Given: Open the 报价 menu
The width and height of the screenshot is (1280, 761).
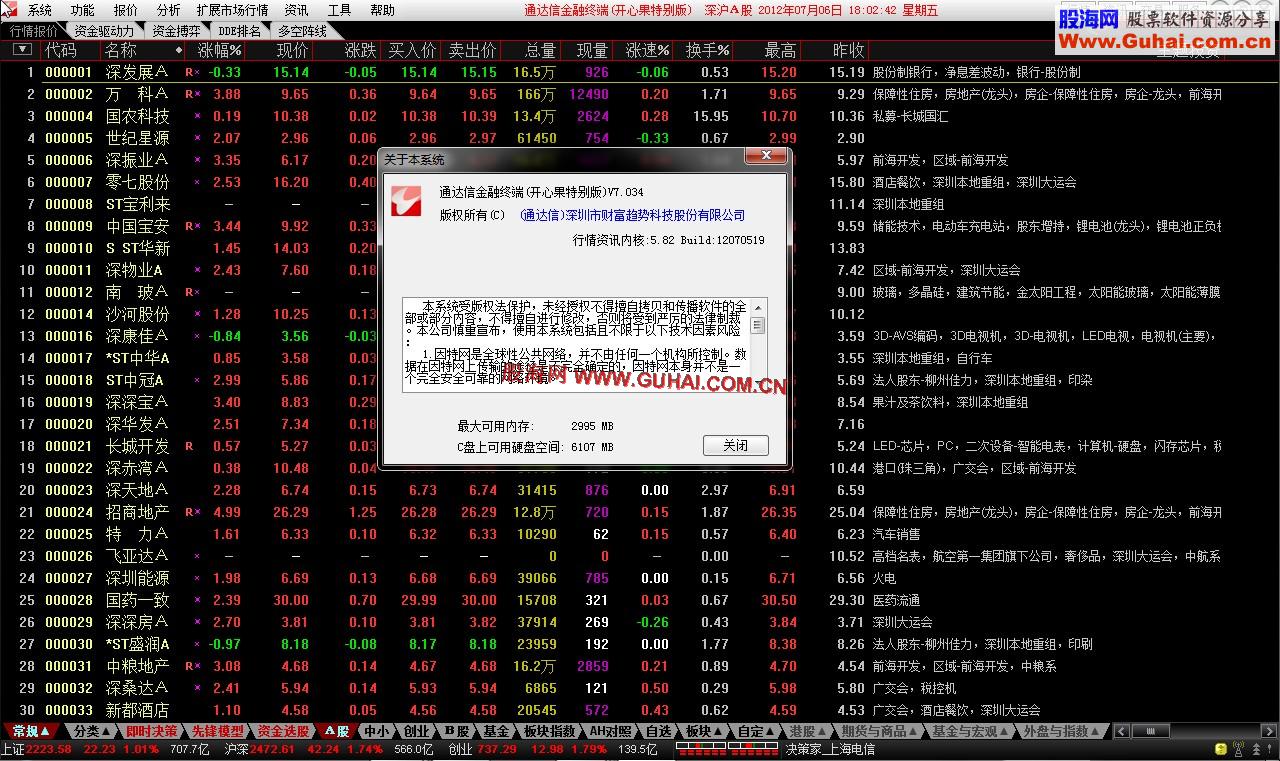Looking at the screenshot, I should pyautogui.click(x=126, y=10).
